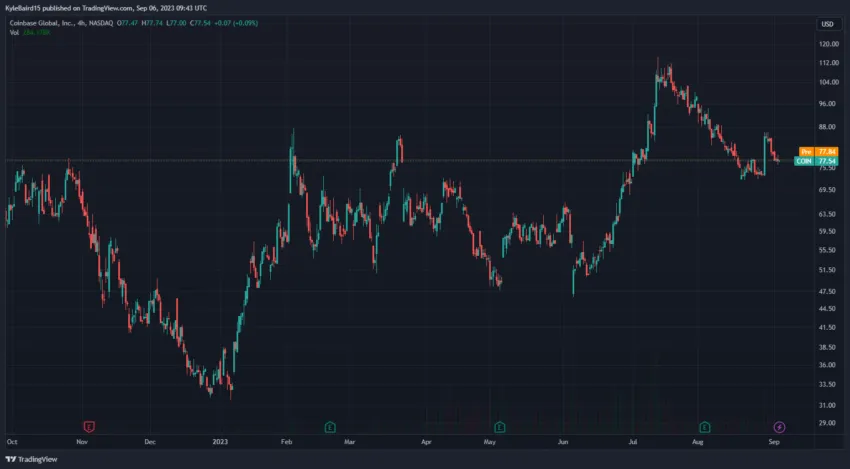850x469 pixels.
Task: Click the 44.50 price axis label
Action: 829,309
